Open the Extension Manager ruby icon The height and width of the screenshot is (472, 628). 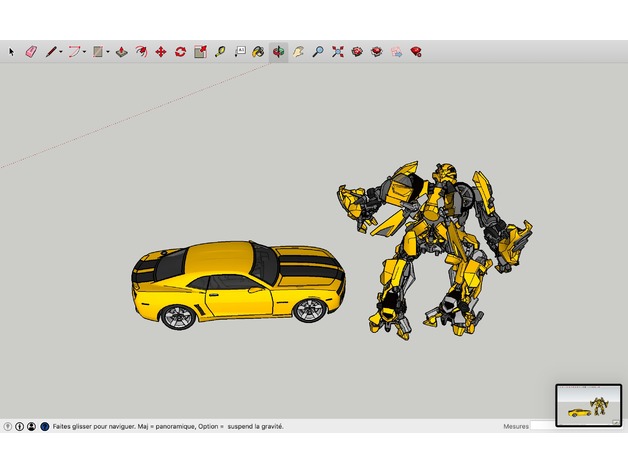coord(416,52)
